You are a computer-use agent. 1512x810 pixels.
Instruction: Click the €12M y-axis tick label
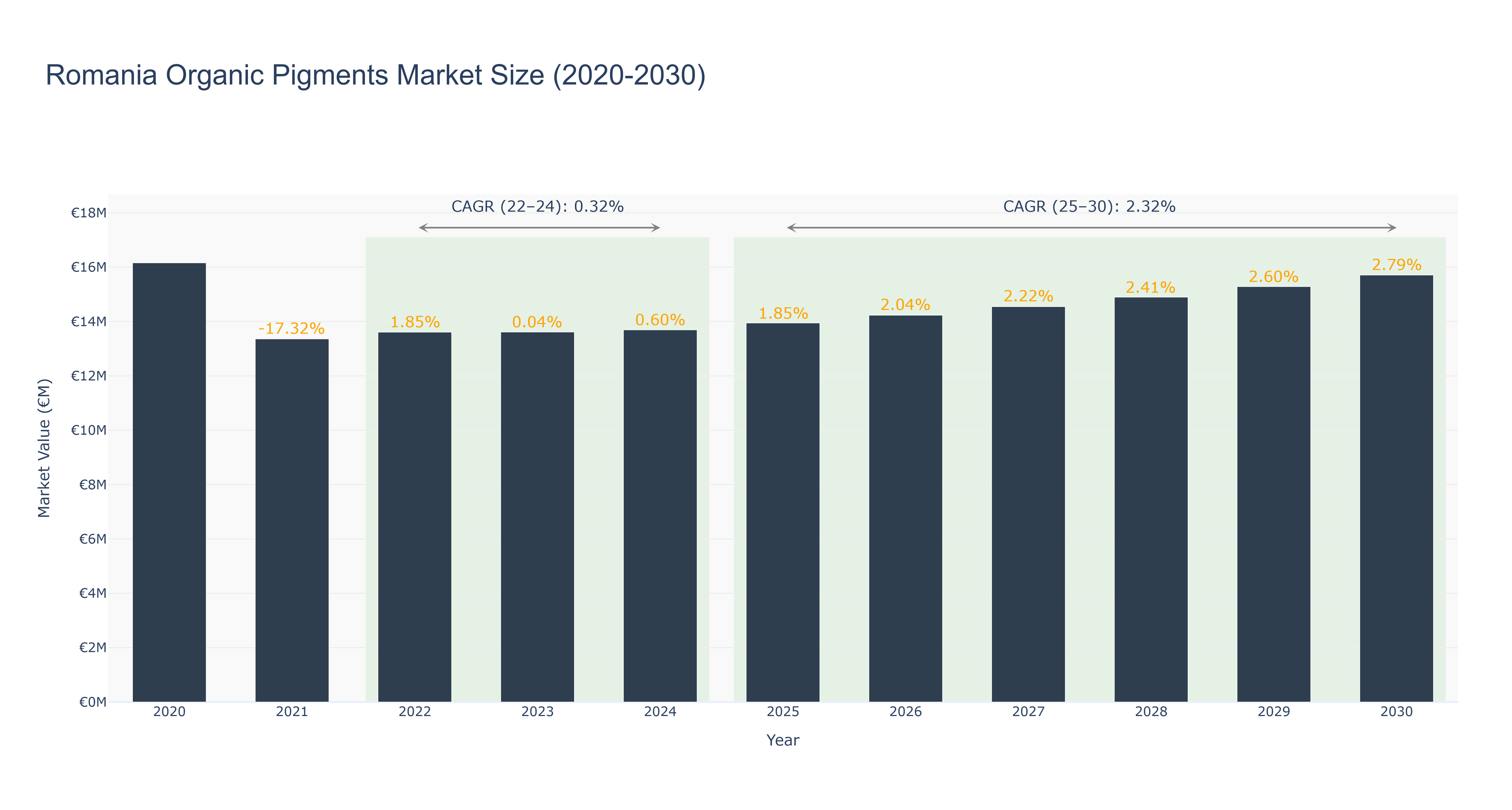(x=89, y=376)
